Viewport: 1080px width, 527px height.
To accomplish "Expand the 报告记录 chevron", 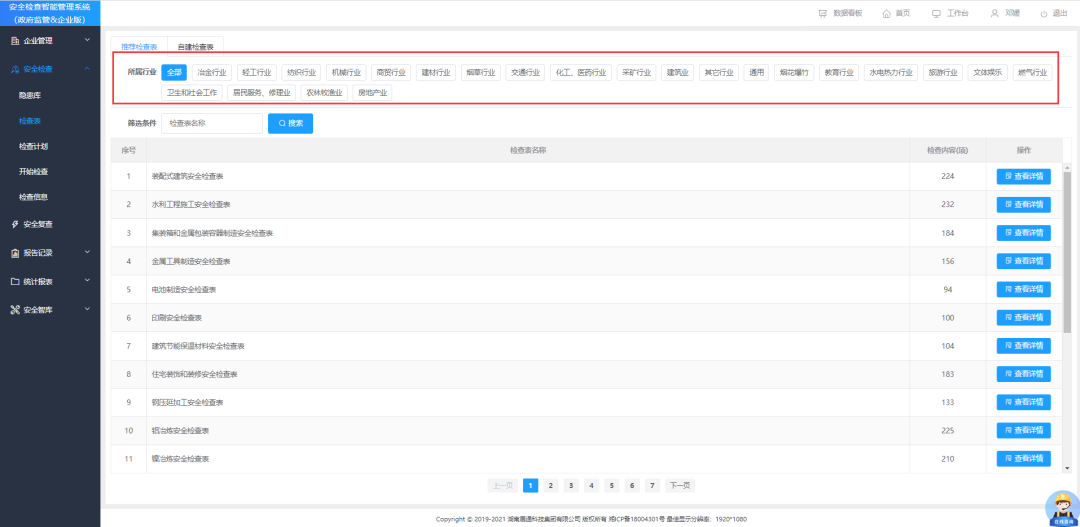I will click(x=87, y=252).
